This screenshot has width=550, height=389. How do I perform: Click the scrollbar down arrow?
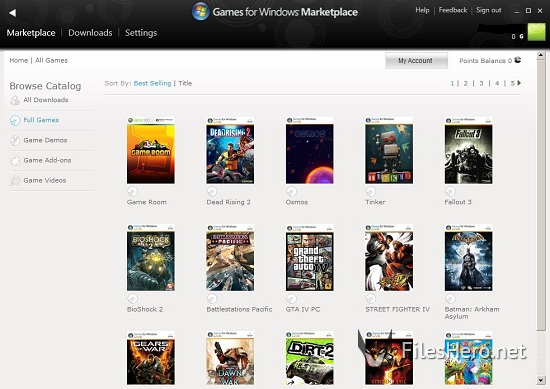tap(541, 380)
